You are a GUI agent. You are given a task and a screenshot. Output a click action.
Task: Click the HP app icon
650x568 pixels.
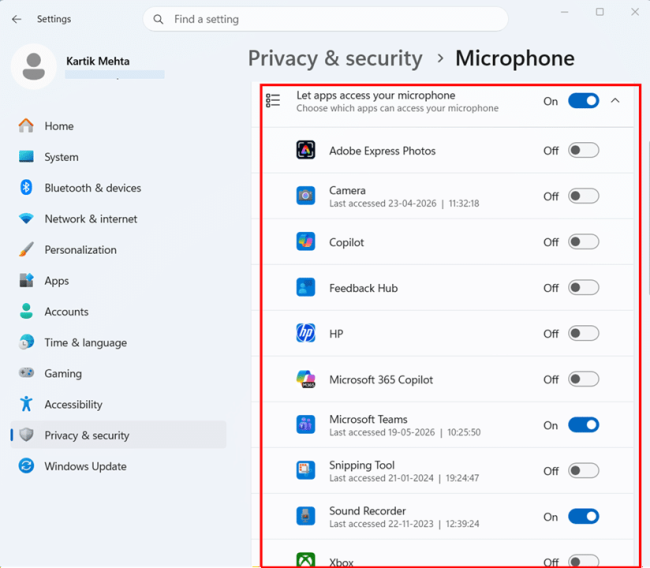[x=306, y=333]
